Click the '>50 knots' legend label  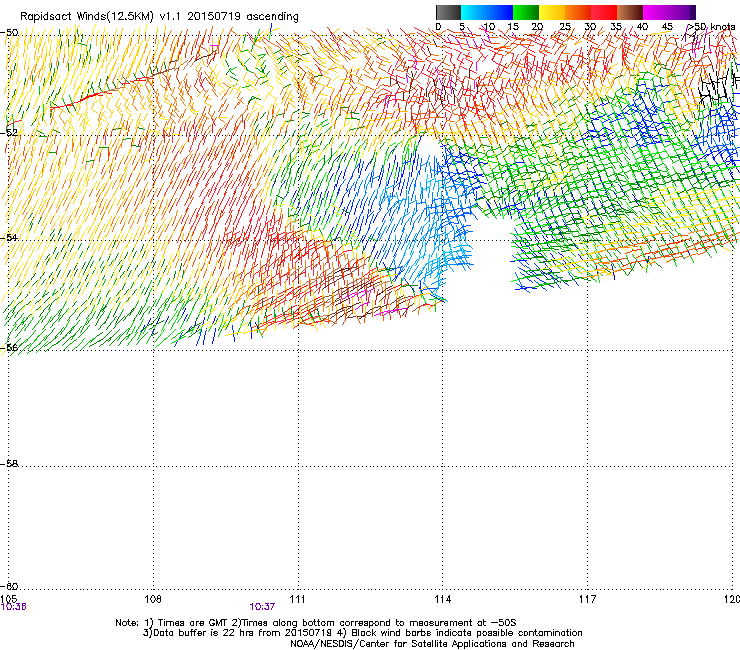[x=711, y=27]
